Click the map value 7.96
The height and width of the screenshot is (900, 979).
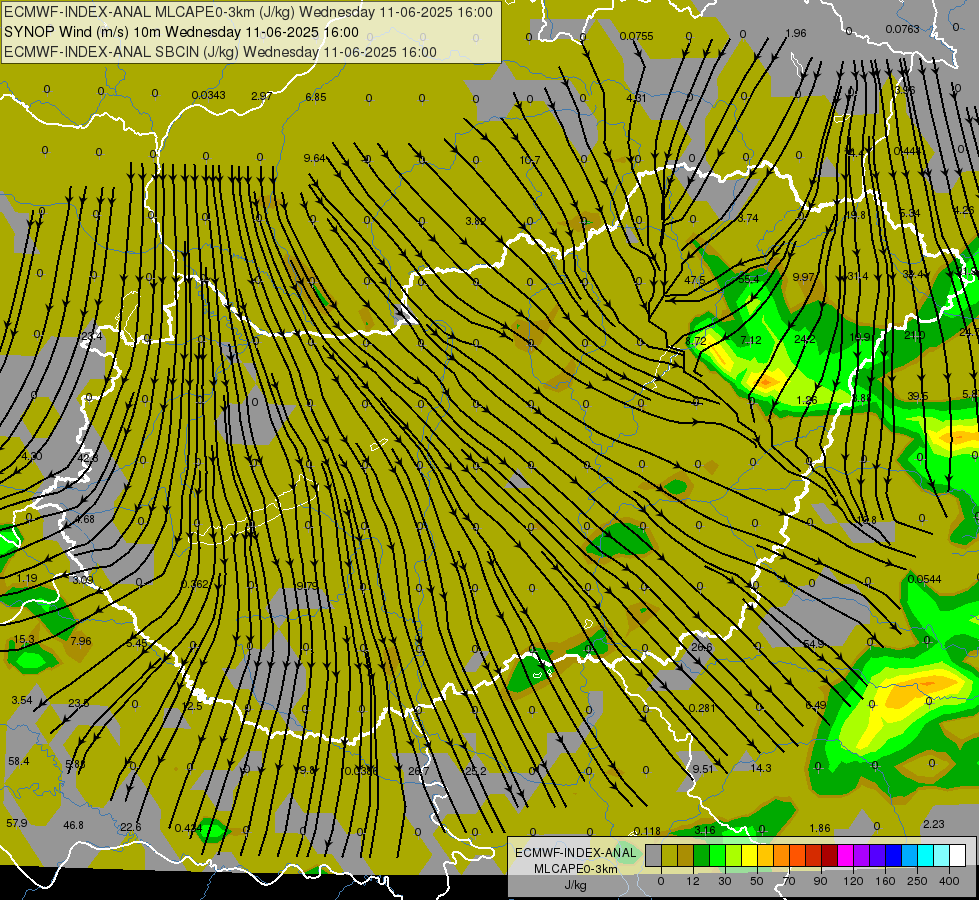[x=81, y=641]
